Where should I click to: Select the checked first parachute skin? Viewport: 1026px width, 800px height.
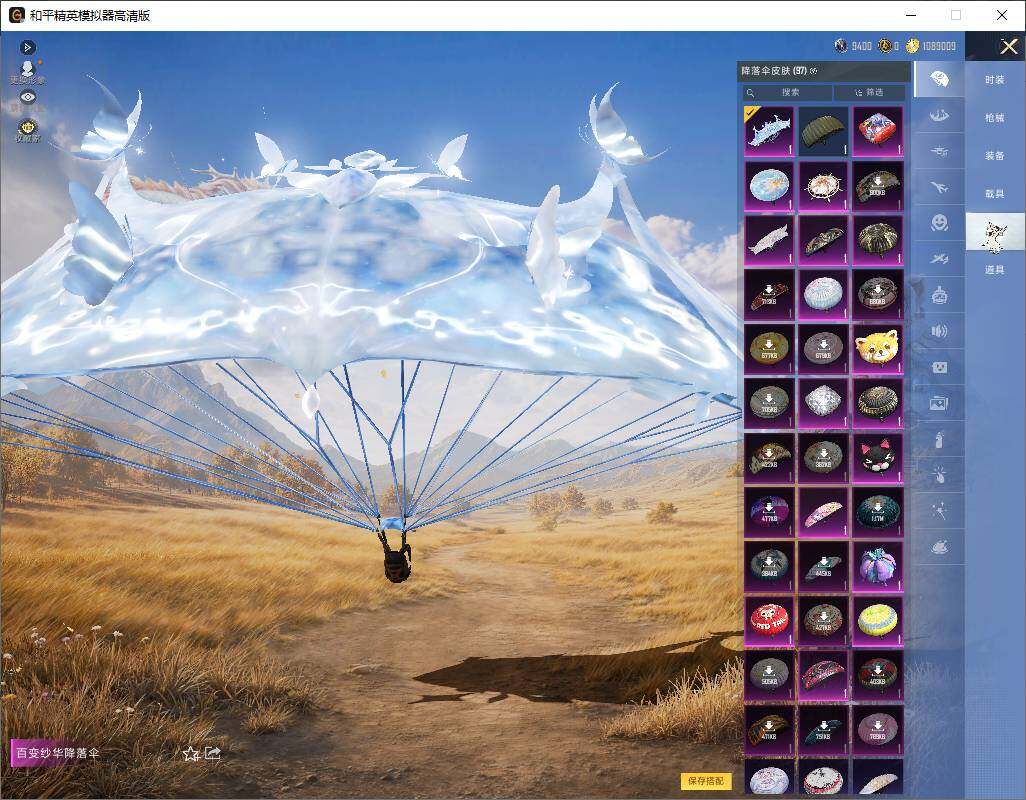pos(769,131)
